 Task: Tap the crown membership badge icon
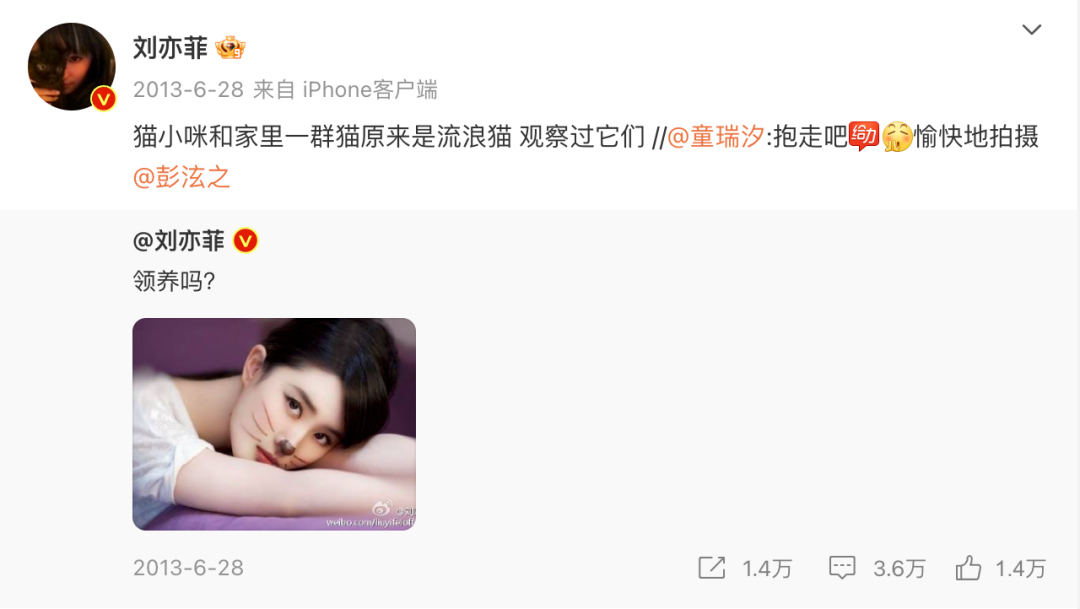pos(230,48)
